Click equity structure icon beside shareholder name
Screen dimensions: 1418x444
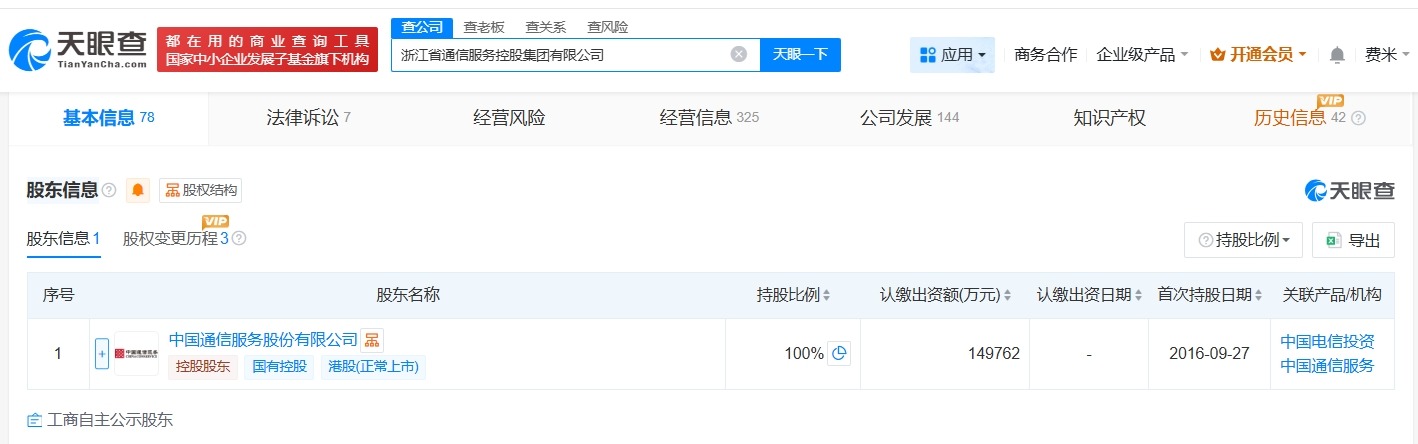click(x=372, y=340)
